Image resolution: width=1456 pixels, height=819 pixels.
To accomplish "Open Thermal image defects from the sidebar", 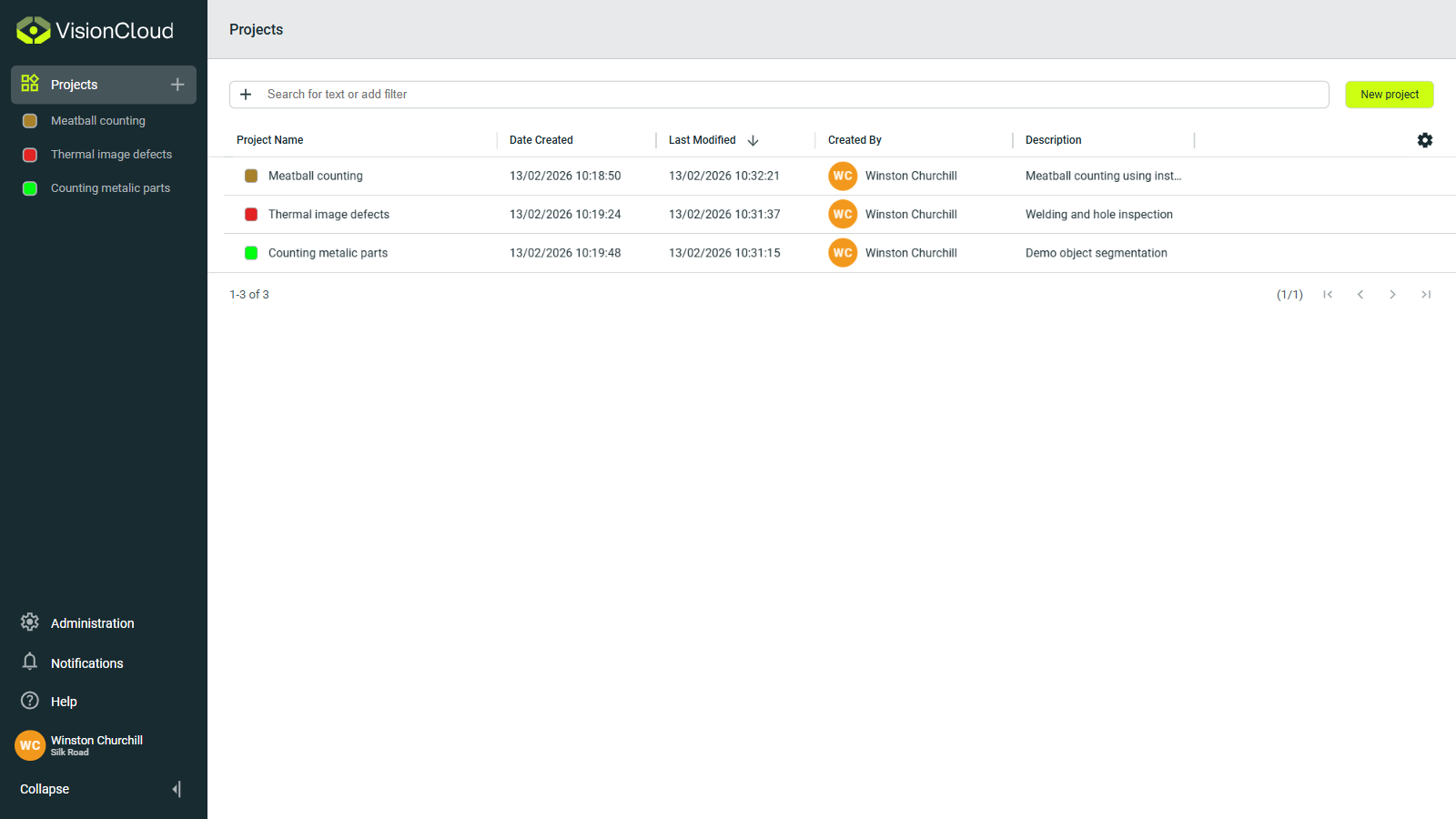I will (x=111, y=155).
